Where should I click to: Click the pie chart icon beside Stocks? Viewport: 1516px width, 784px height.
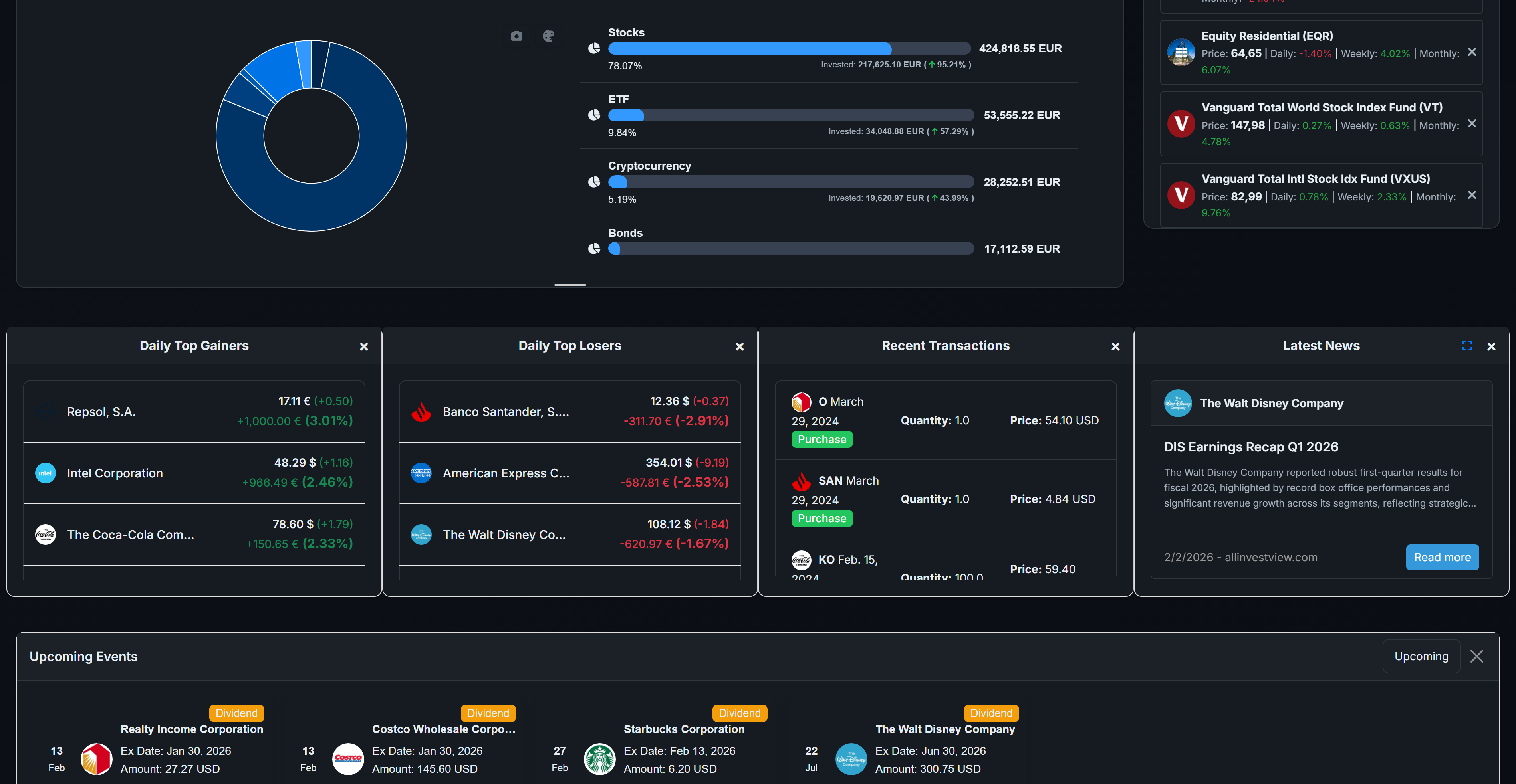(x=594, y=48)
